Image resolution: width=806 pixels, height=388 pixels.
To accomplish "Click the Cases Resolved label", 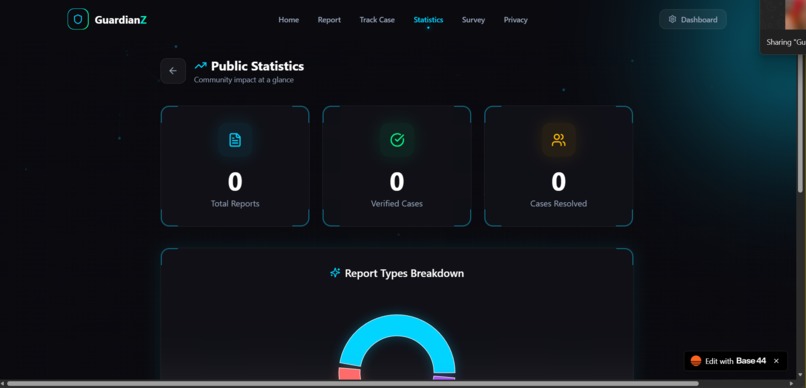I will (x=558, y=204).
